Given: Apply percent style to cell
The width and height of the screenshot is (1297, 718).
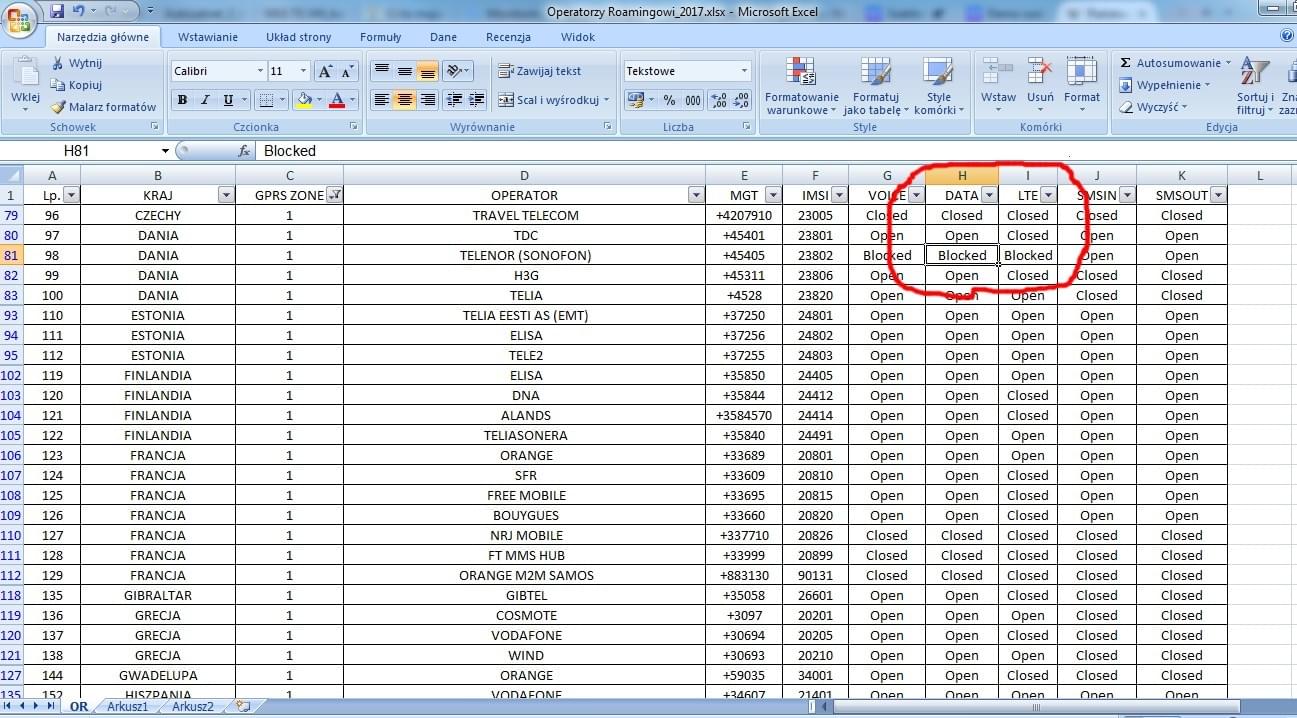Looking at the screenshot, I should tap(669, 100).
